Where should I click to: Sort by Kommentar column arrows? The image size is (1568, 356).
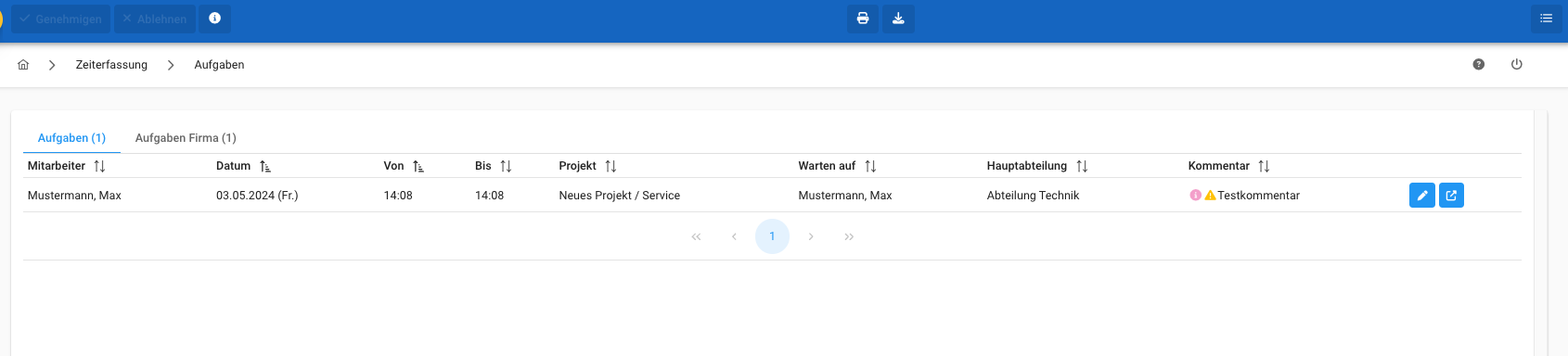click(x=1264, y=166)
